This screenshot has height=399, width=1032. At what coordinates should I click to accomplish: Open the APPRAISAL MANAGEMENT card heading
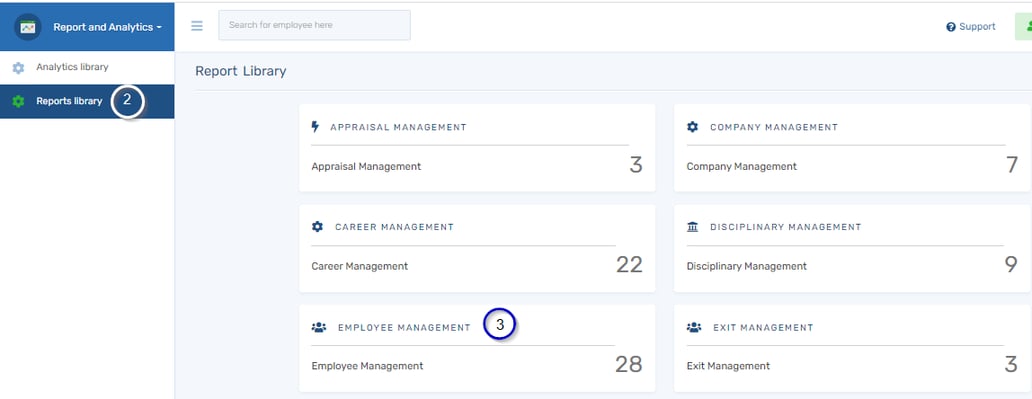coord(398,127)
